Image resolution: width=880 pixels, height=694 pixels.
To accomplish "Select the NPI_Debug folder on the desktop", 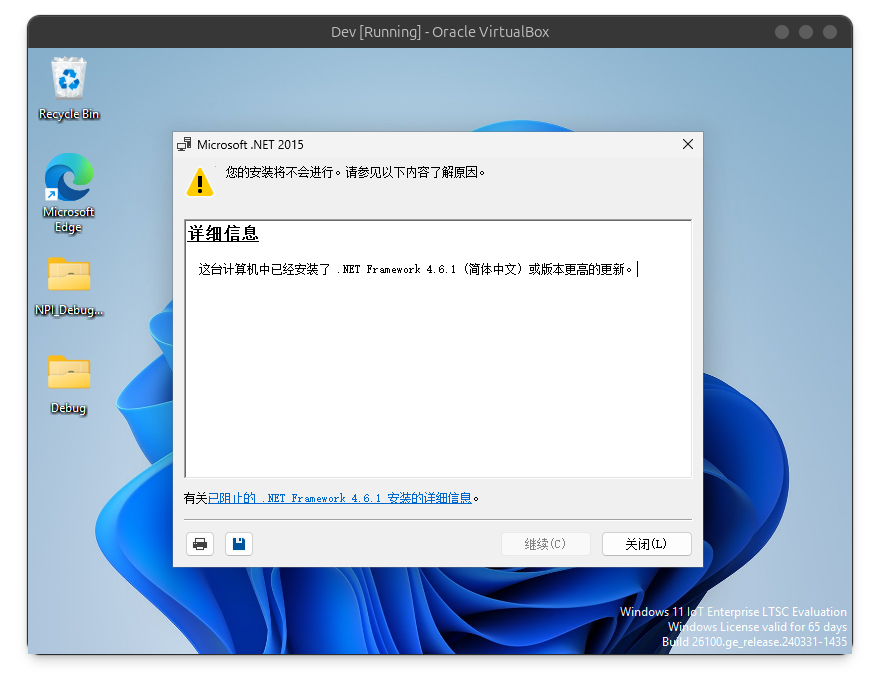I will pos(68,286).
